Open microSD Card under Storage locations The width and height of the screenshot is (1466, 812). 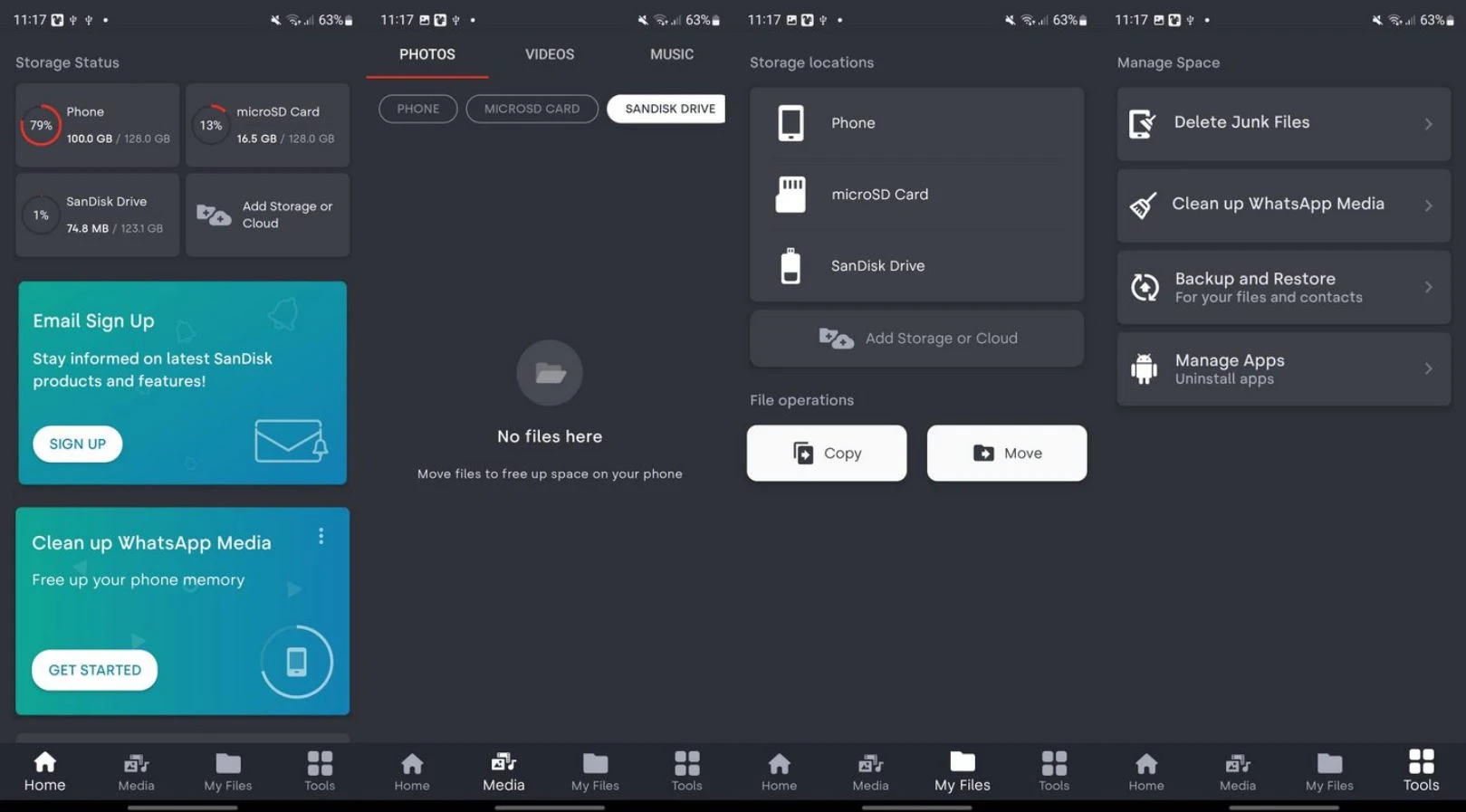tap(916, 195)
